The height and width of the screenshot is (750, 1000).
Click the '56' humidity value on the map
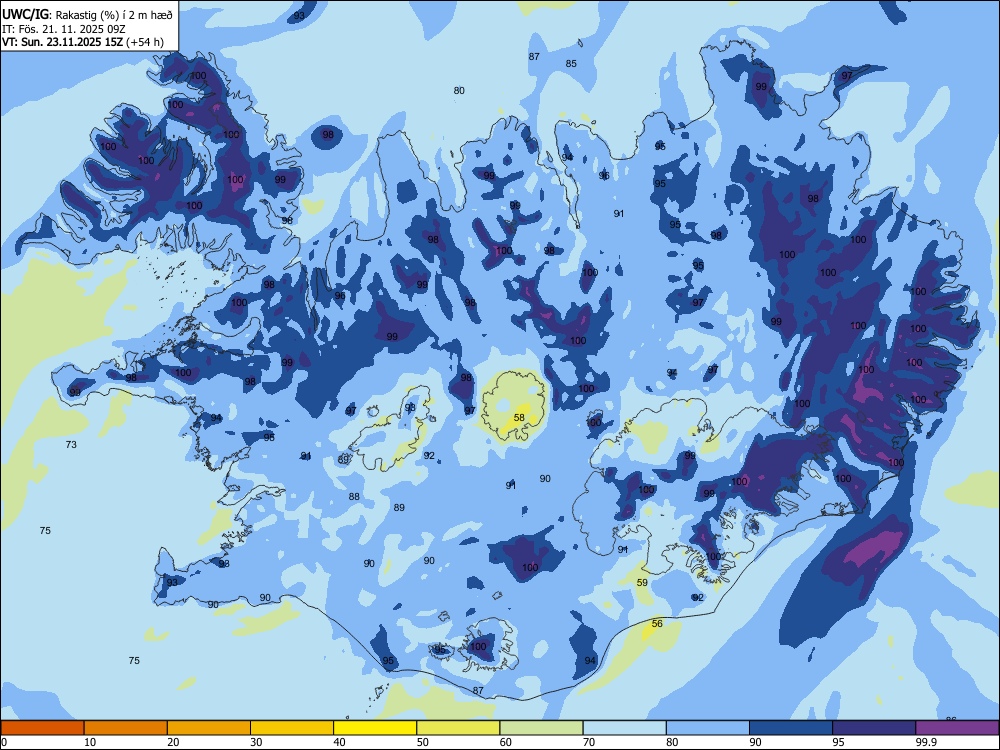[x=657, y=623]
